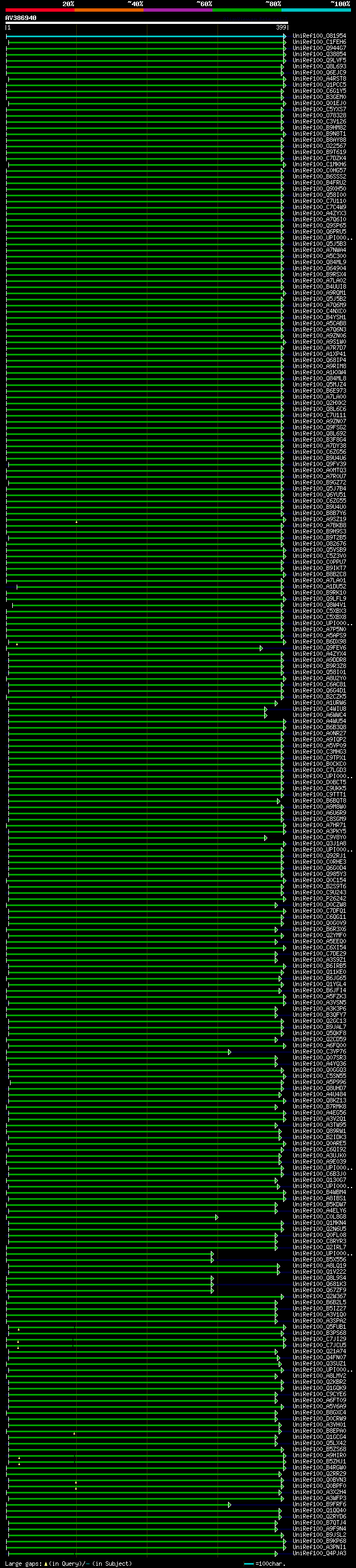
Task: Select hit UniRef100_Q9LVF5
Action: click(319, 60)
